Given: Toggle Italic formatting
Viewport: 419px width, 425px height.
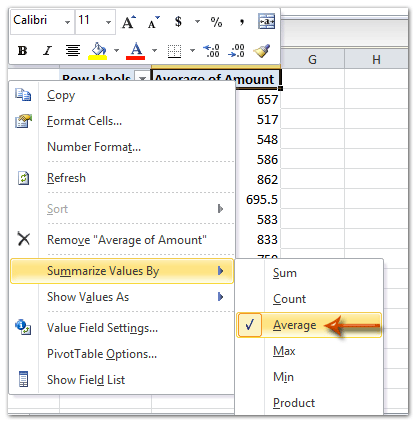Looking at the screenshot, I should [x=47, y=51].
